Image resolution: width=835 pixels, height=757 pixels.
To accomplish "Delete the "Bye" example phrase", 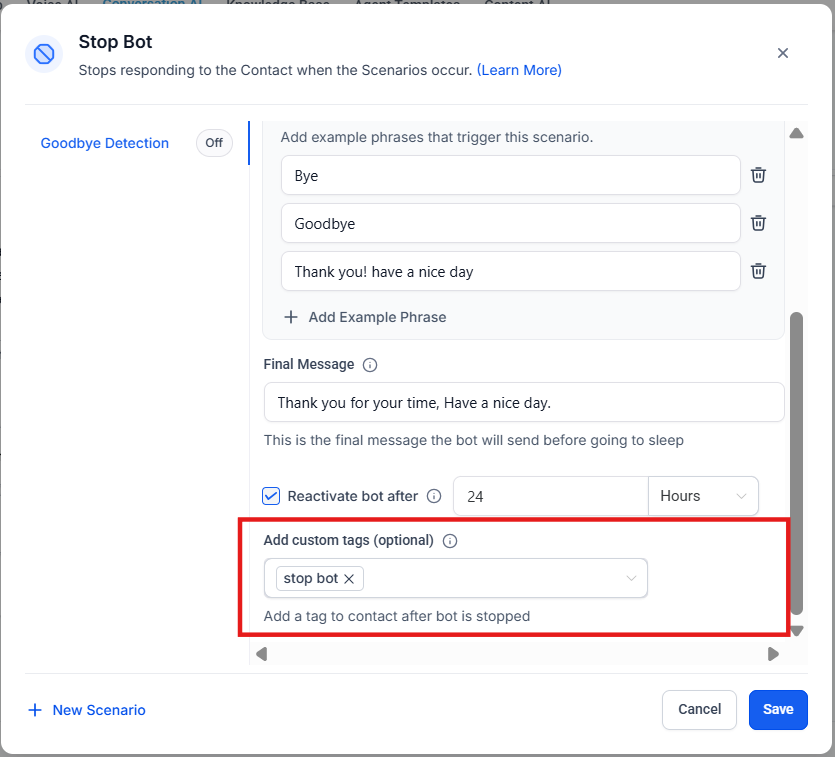I will coord(759,175).
